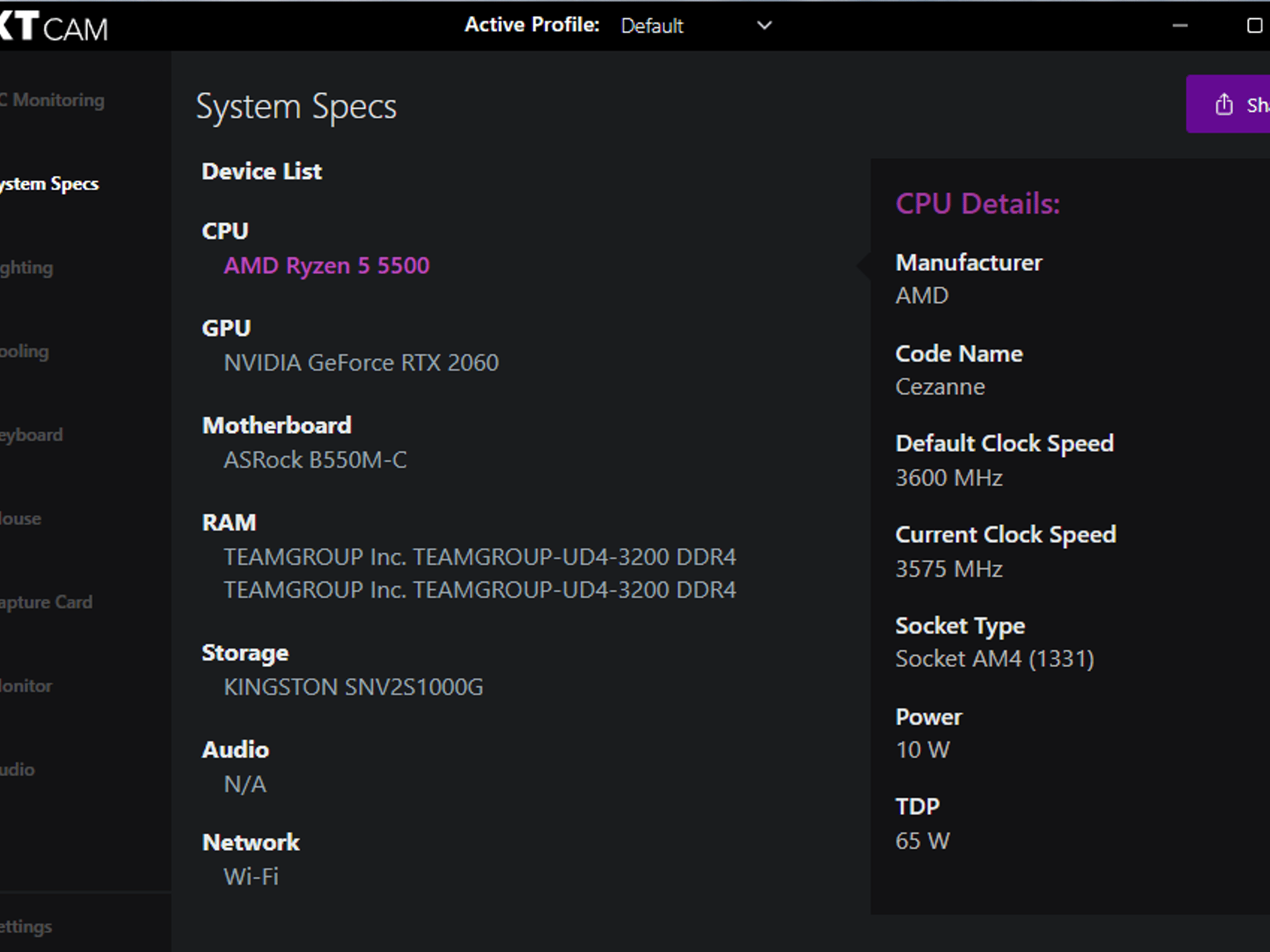Click the Network category label

[251, 842]
